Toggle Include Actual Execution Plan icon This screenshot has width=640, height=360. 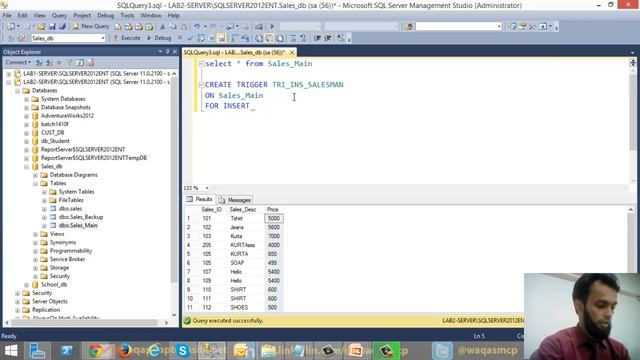(x=235, y=38)
